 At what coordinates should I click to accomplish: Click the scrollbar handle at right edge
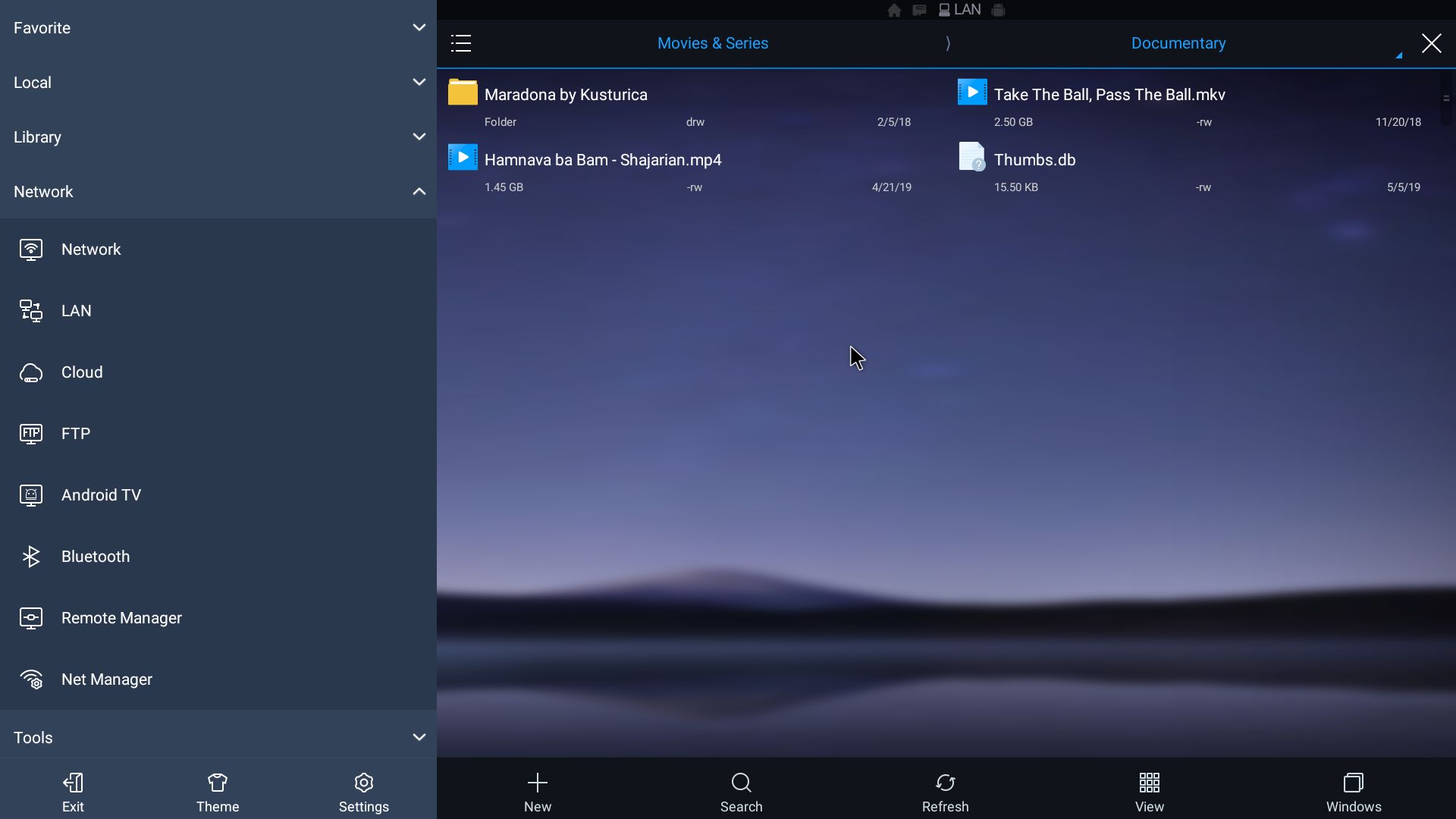(1446, 98)
